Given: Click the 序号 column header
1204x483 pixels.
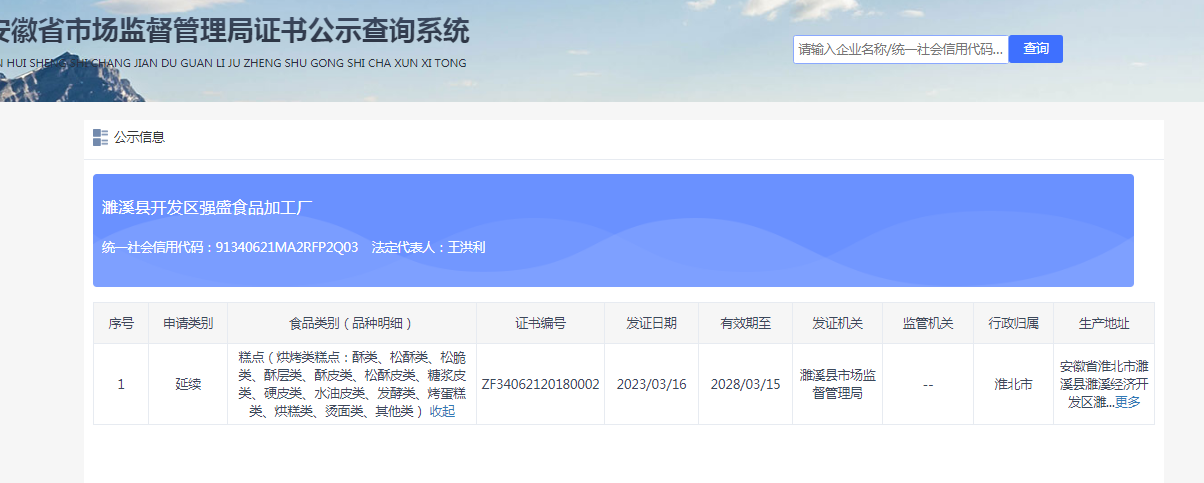Looking at the screenshot, I should (121, 323).
